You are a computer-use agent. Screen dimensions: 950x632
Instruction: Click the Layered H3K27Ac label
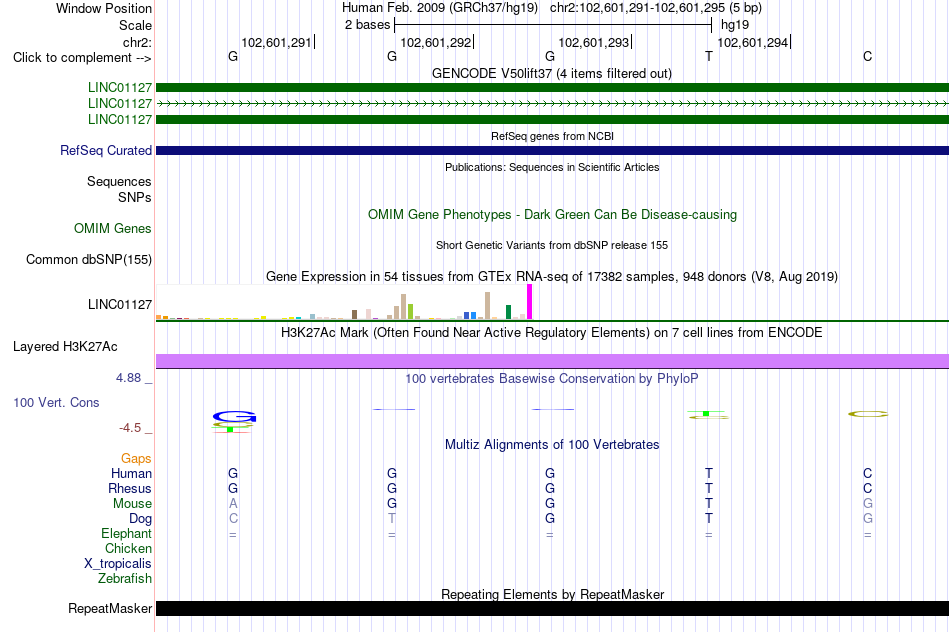click(65, 347)
